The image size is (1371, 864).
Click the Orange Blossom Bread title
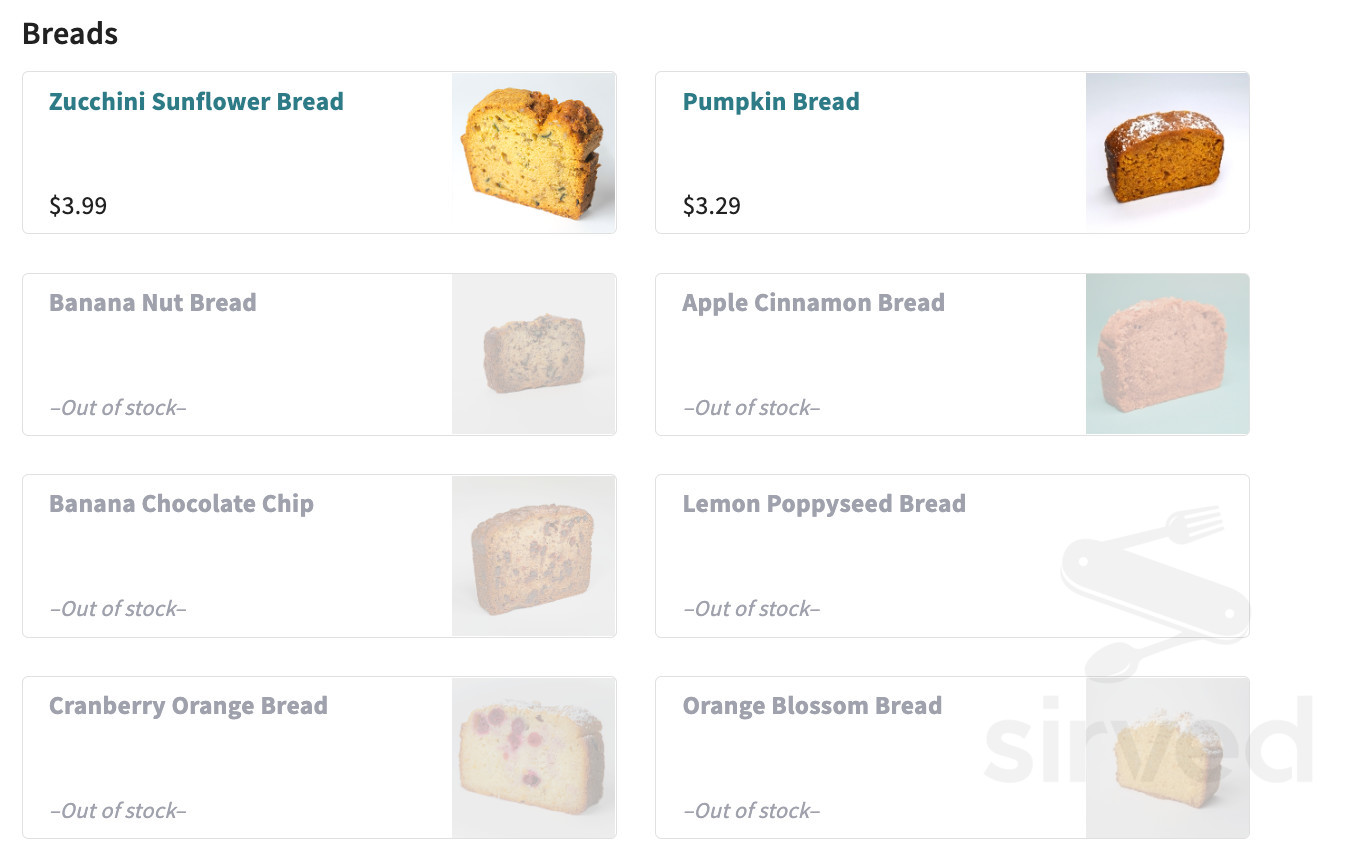click(812, 706)
